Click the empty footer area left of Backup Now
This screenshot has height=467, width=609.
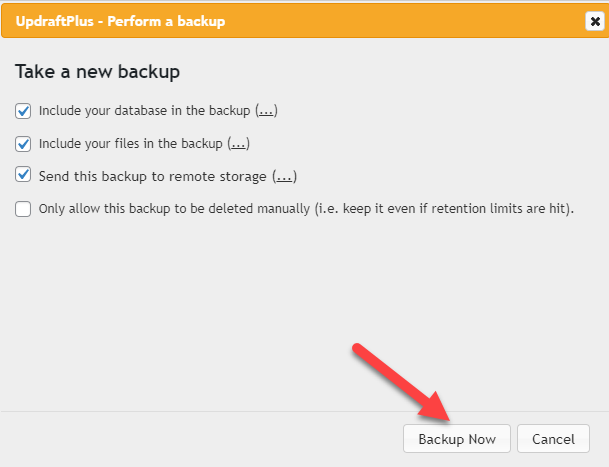pos(200,439)
